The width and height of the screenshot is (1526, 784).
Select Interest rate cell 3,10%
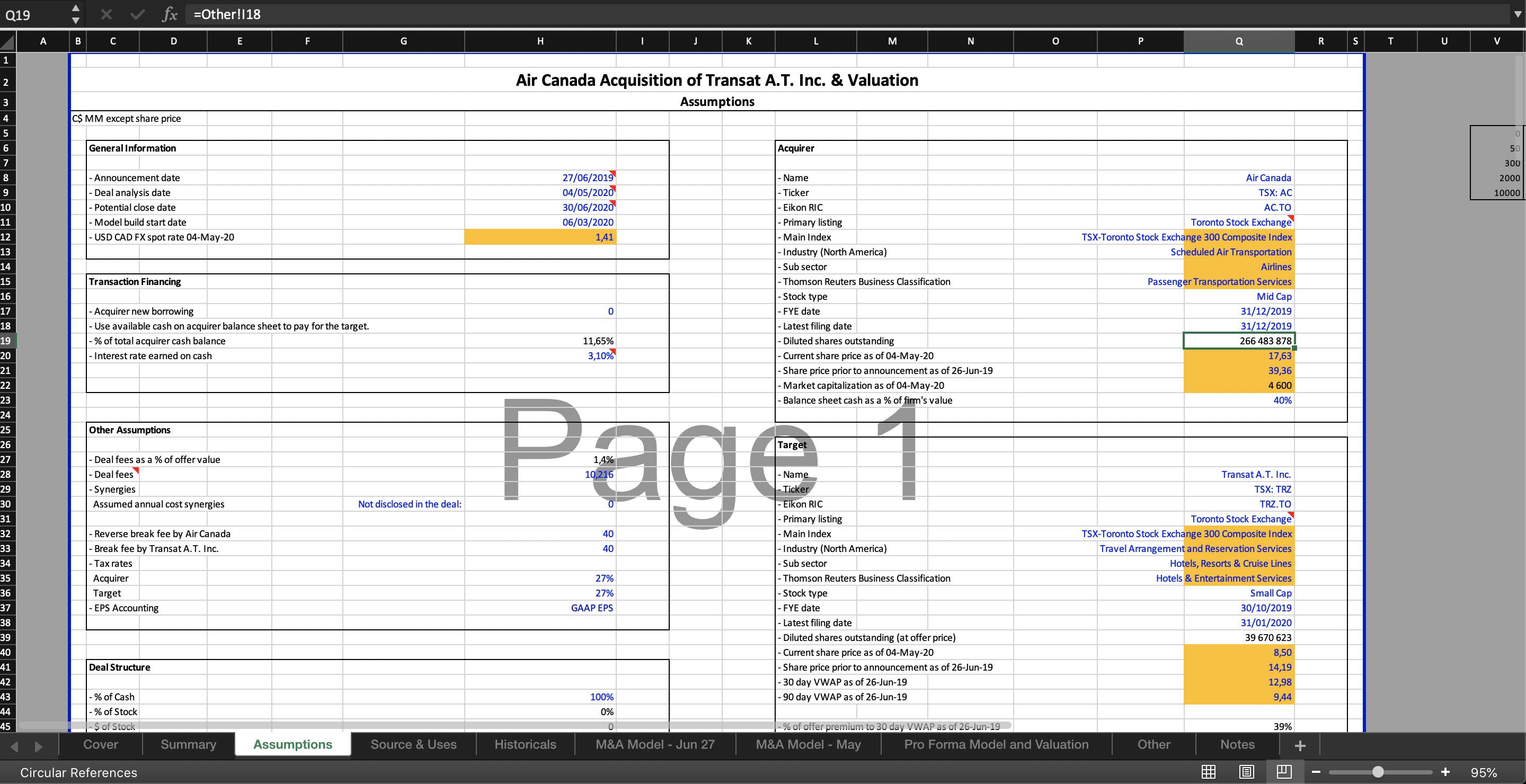click(540, 355)
